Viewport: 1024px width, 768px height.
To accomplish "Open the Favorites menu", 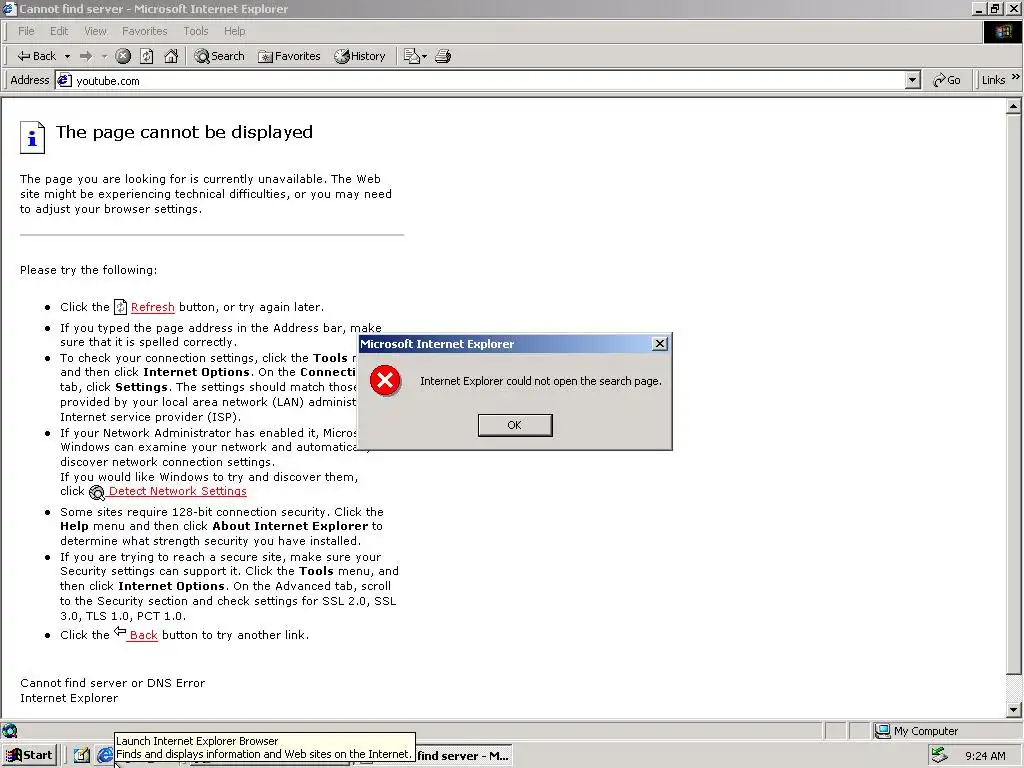I will click(144, 31).
